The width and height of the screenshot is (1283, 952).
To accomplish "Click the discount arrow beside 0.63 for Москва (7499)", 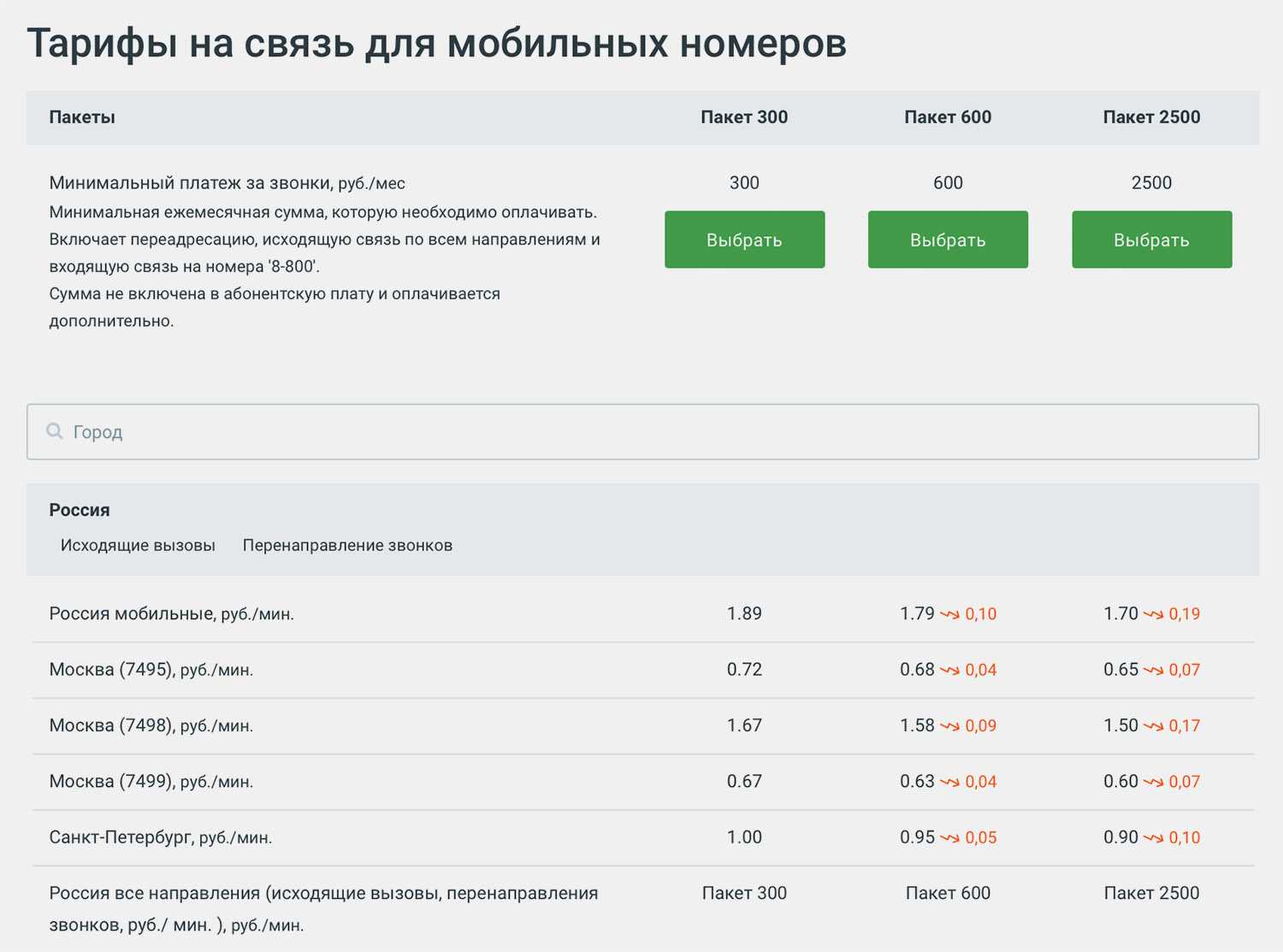I will pos(949,782).
